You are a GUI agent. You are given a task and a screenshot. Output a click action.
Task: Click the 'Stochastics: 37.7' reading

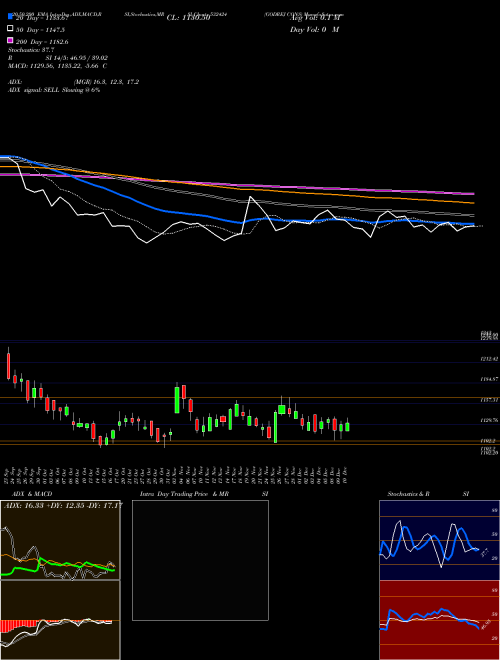pos(31,50)
